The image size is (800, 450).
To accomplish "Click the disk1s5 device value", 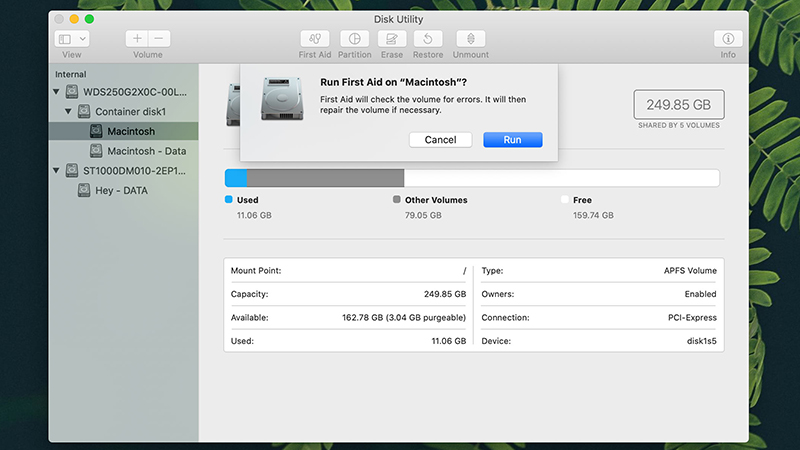I will pos(702,341).
